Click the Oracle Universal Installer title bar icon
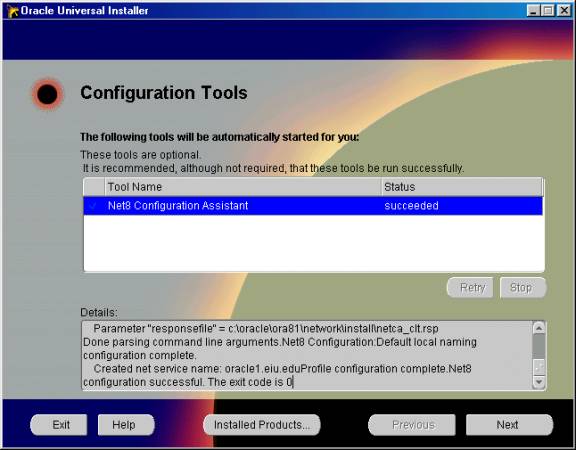Image resolution: width=576 pixels, height=450 pixels. click(12, 11)
